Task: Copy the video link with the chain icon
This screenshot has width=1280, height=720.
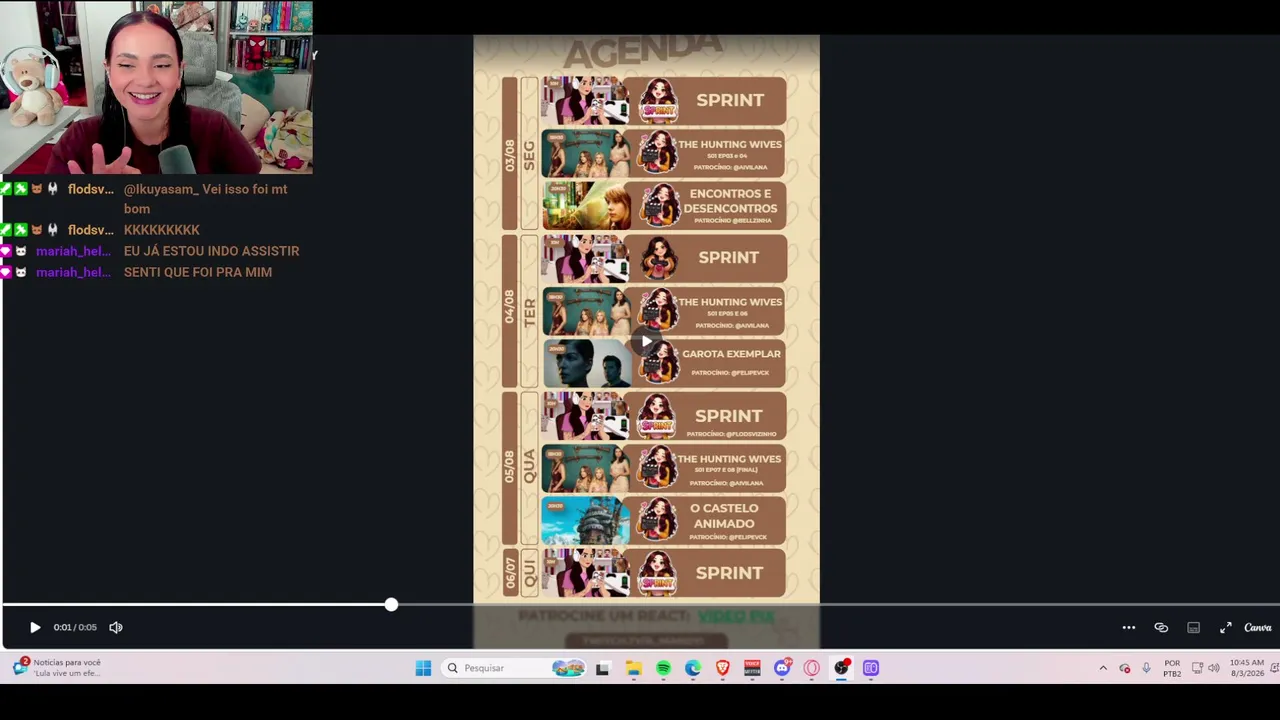Action: coord(1161,628)
